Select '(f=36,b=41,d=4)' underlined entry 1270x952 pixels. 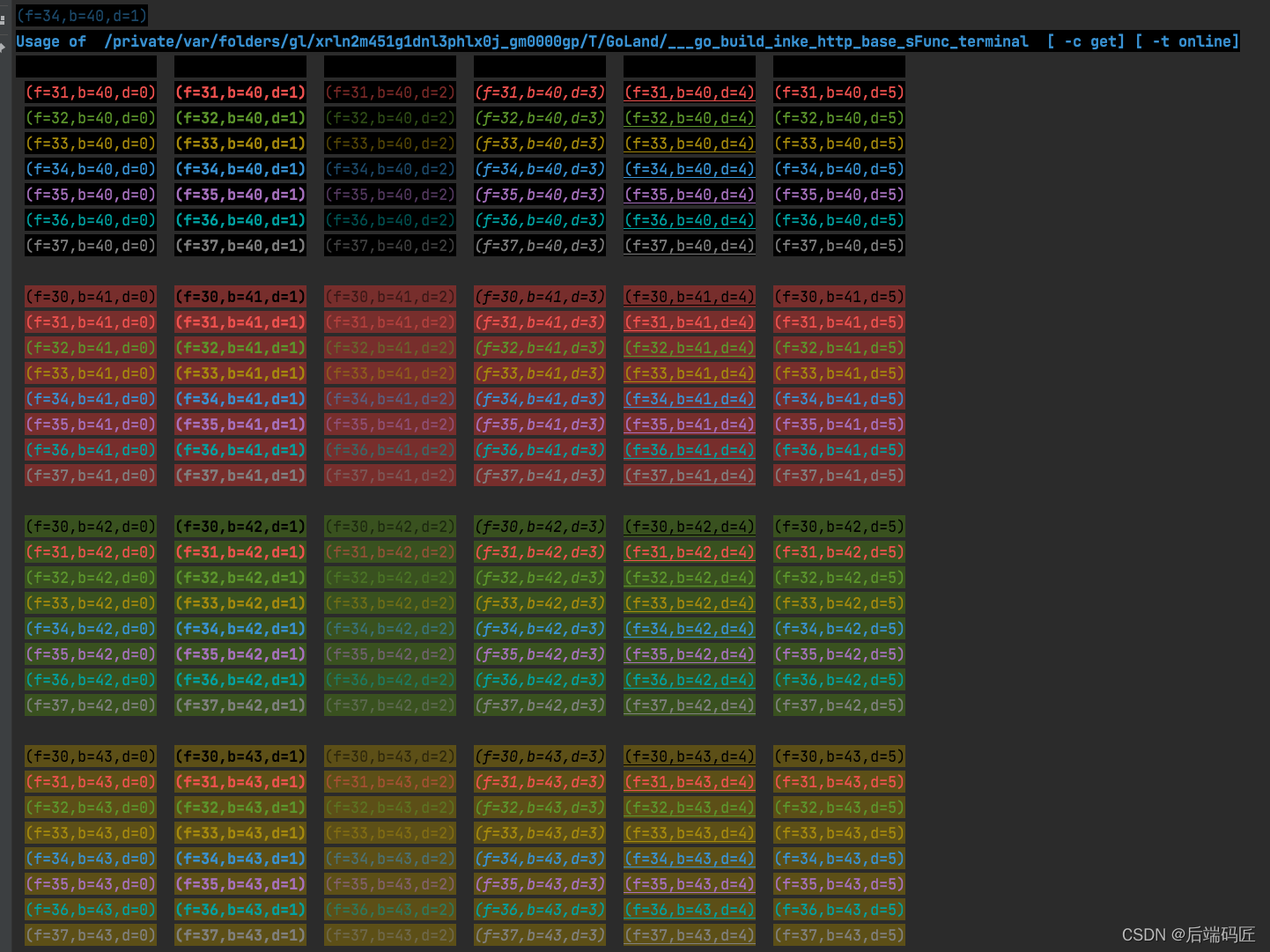(x=690, y=450)
